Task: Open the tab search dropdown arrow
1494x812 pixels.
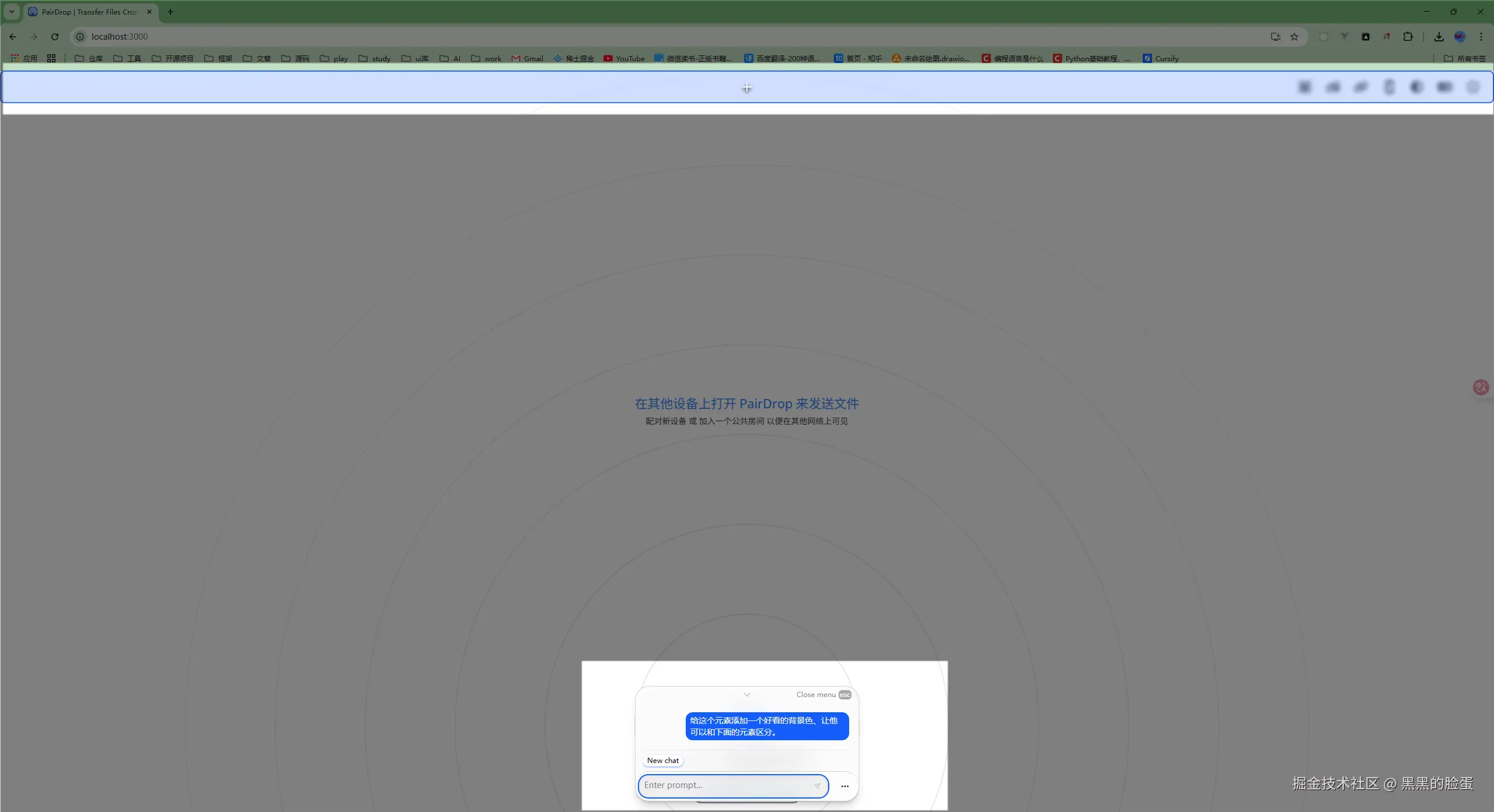Action: tap(11, 12)
